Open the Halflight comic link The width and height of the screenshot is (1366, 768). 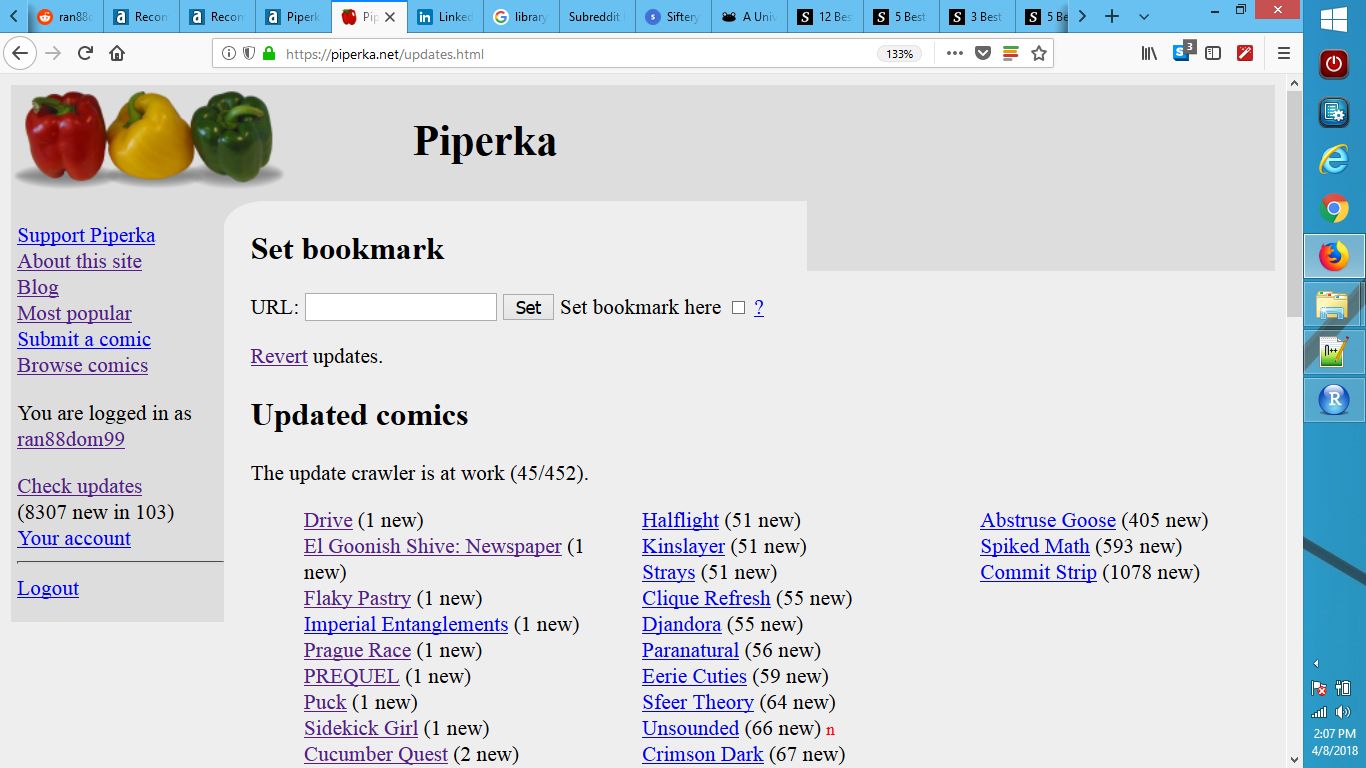(x=680, y=520)
